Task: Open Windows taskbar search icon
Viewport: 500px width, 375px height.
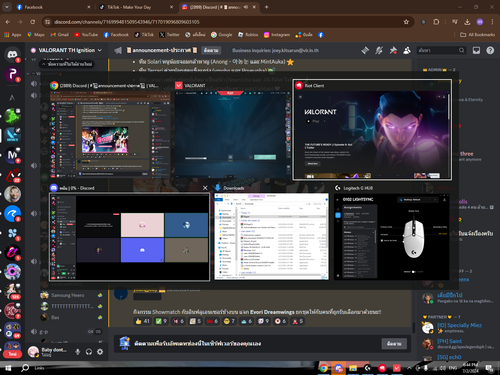Action: (x=24, y=368)
